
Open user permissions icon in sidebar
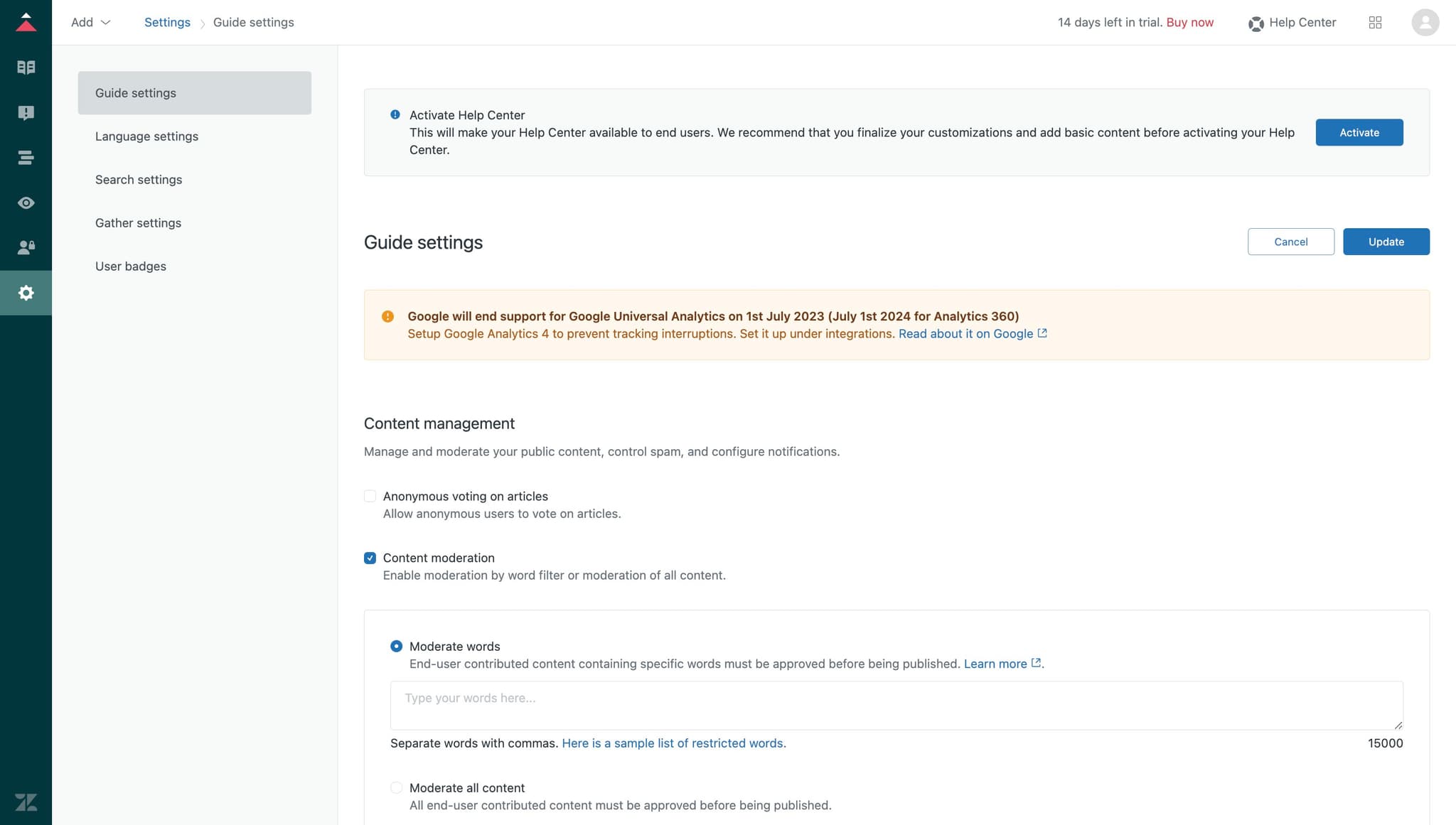(26, 247)
